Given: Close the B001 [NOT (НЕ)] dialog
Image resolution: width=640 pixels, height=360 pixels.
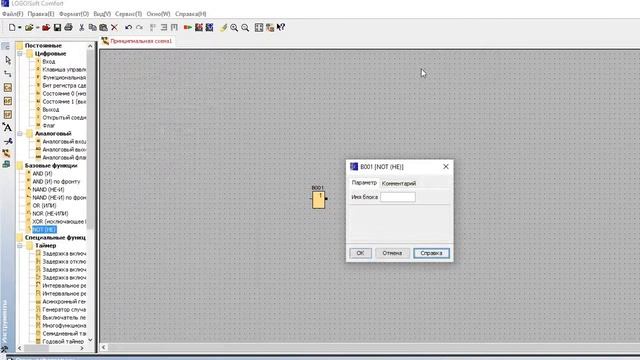Looking at the screenshot, I should point(446,167).
